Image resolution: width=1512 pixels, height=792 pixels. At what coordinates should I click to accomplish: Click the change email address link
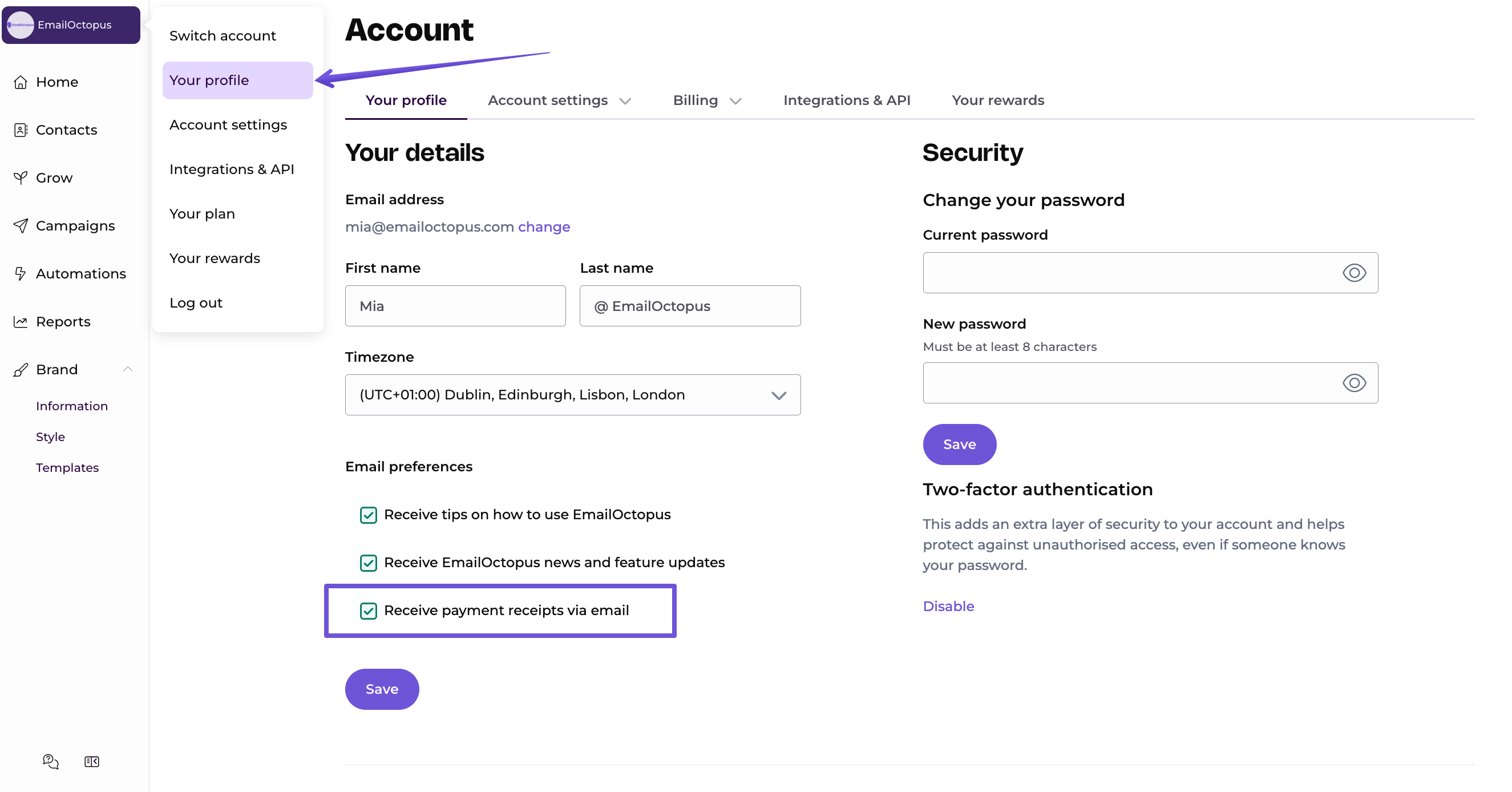click(544, 227)
